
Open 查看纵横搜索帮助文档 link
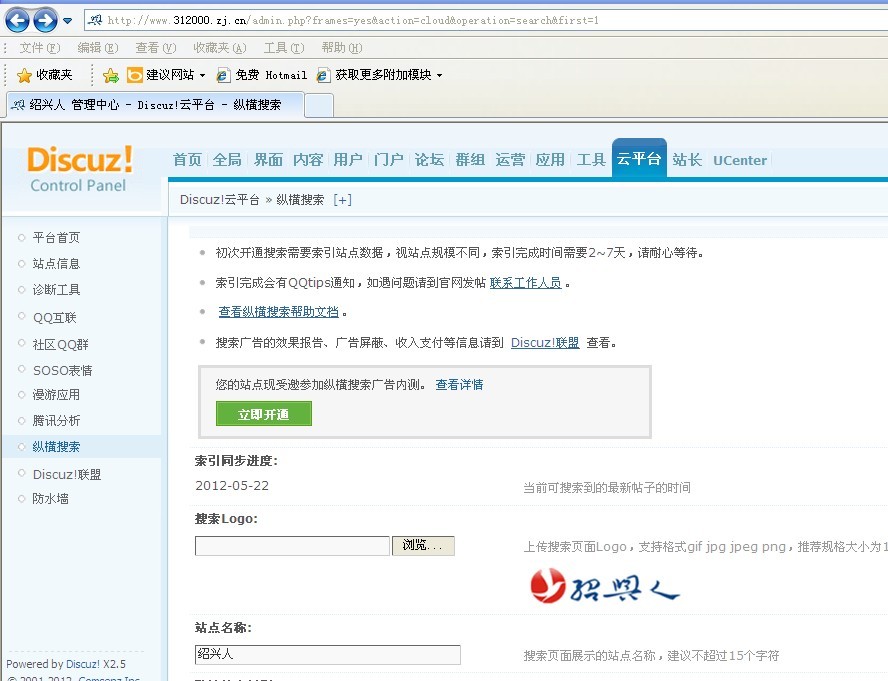(278, 312)
